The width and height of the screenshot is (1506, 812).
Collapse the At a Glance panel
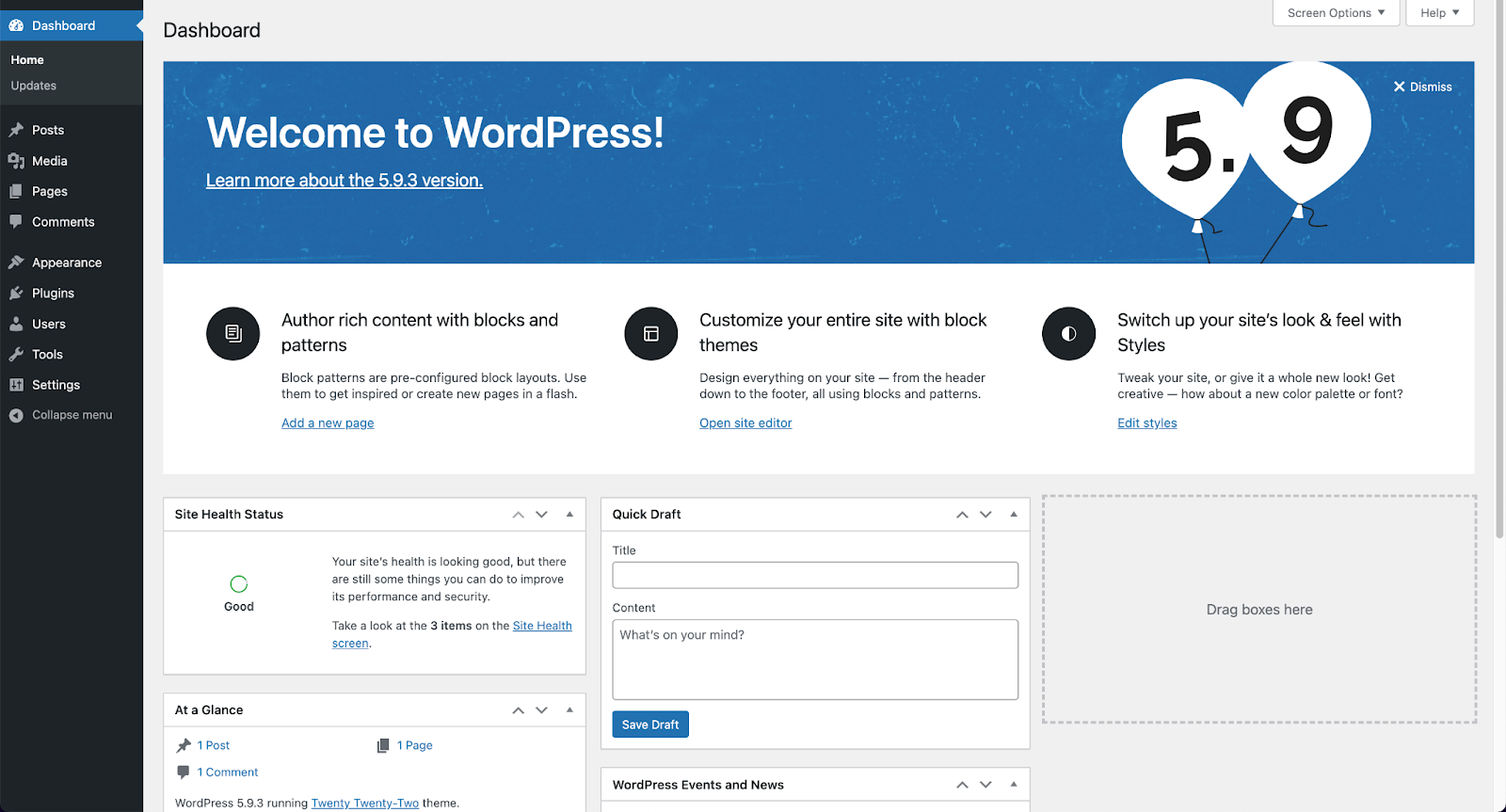coord(569,710)
